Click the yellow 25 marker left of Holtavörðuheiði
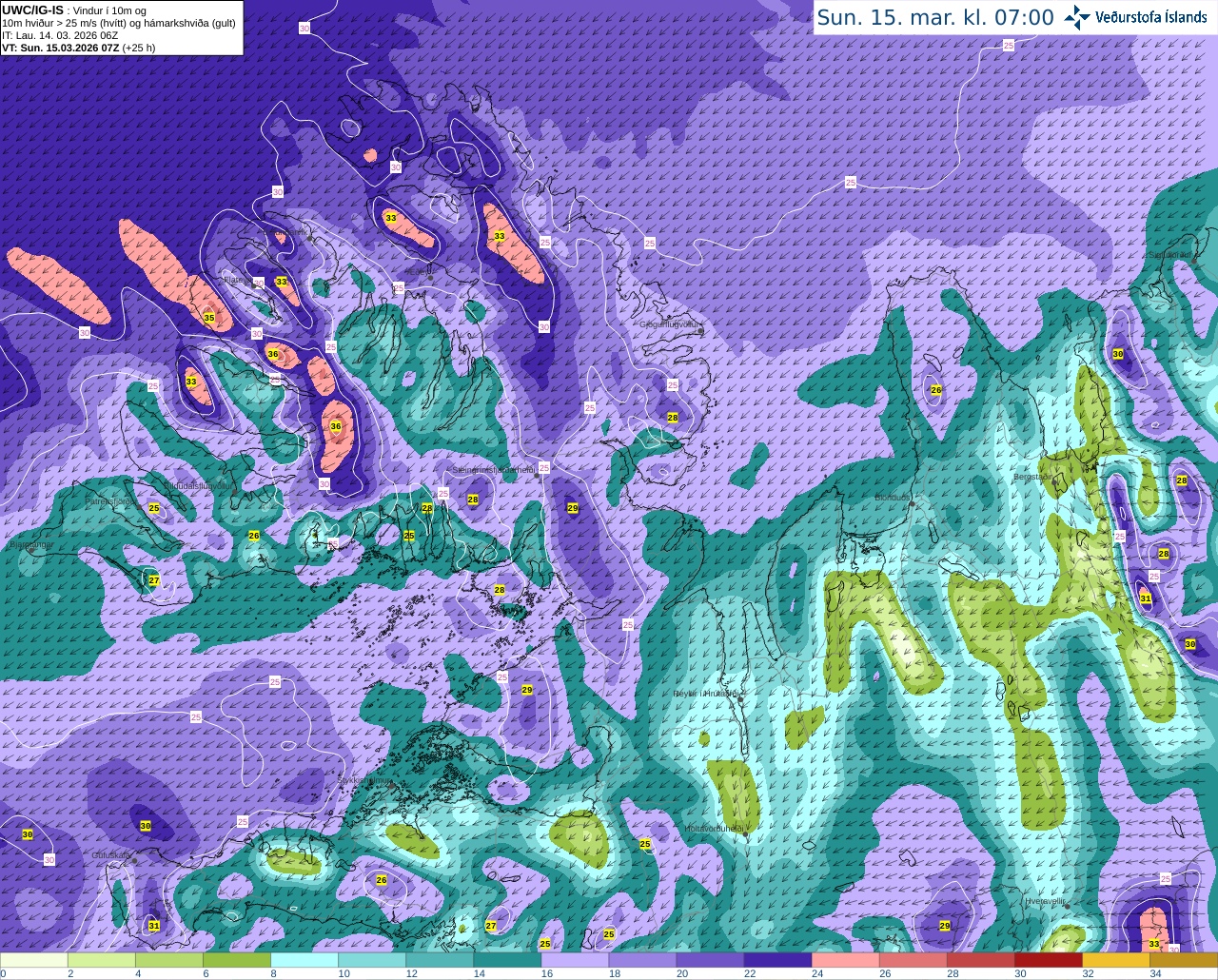 (645, 844)
